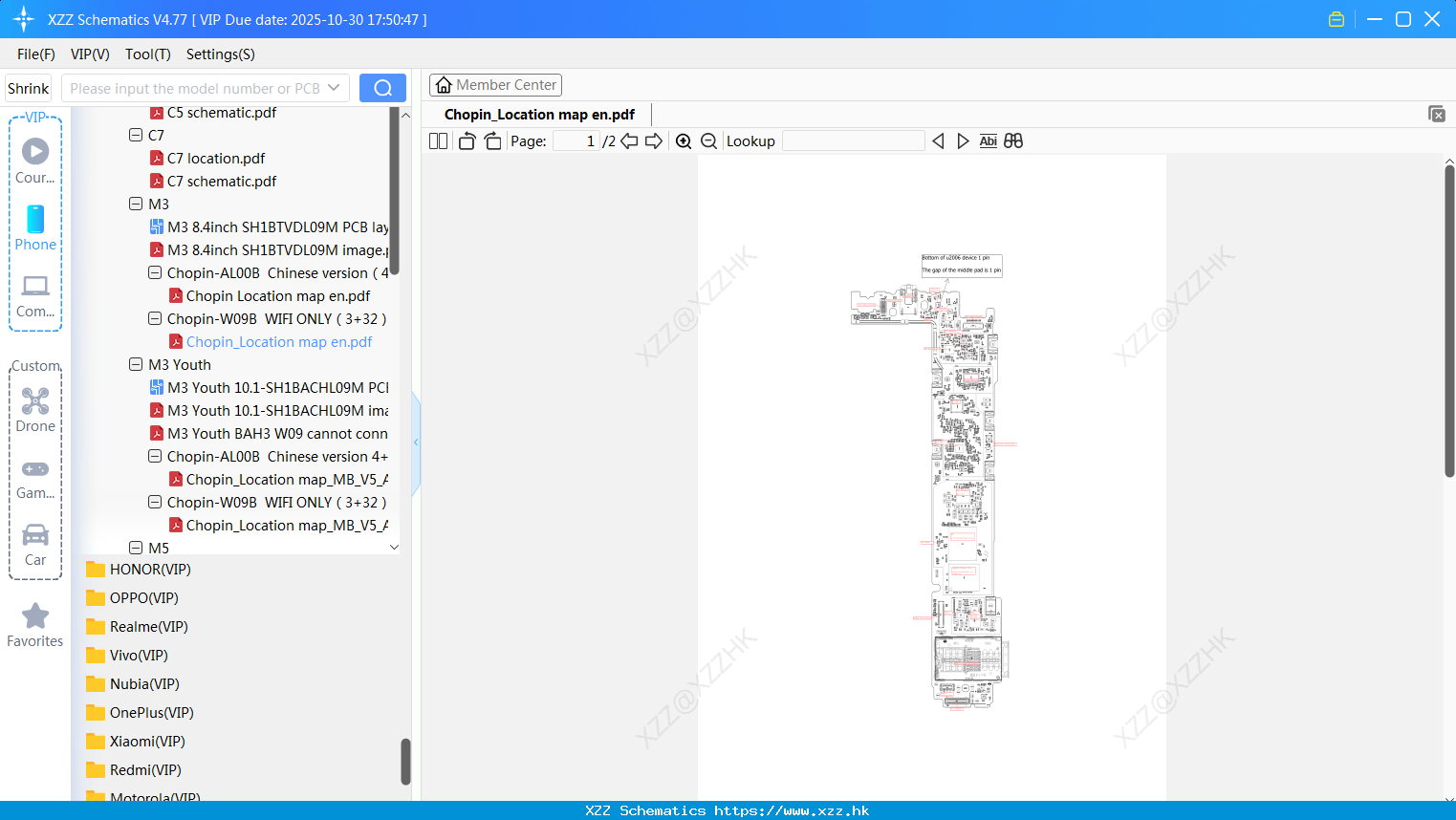Select the Car category icon
The image size is (1456, 820).
[35, 545]
